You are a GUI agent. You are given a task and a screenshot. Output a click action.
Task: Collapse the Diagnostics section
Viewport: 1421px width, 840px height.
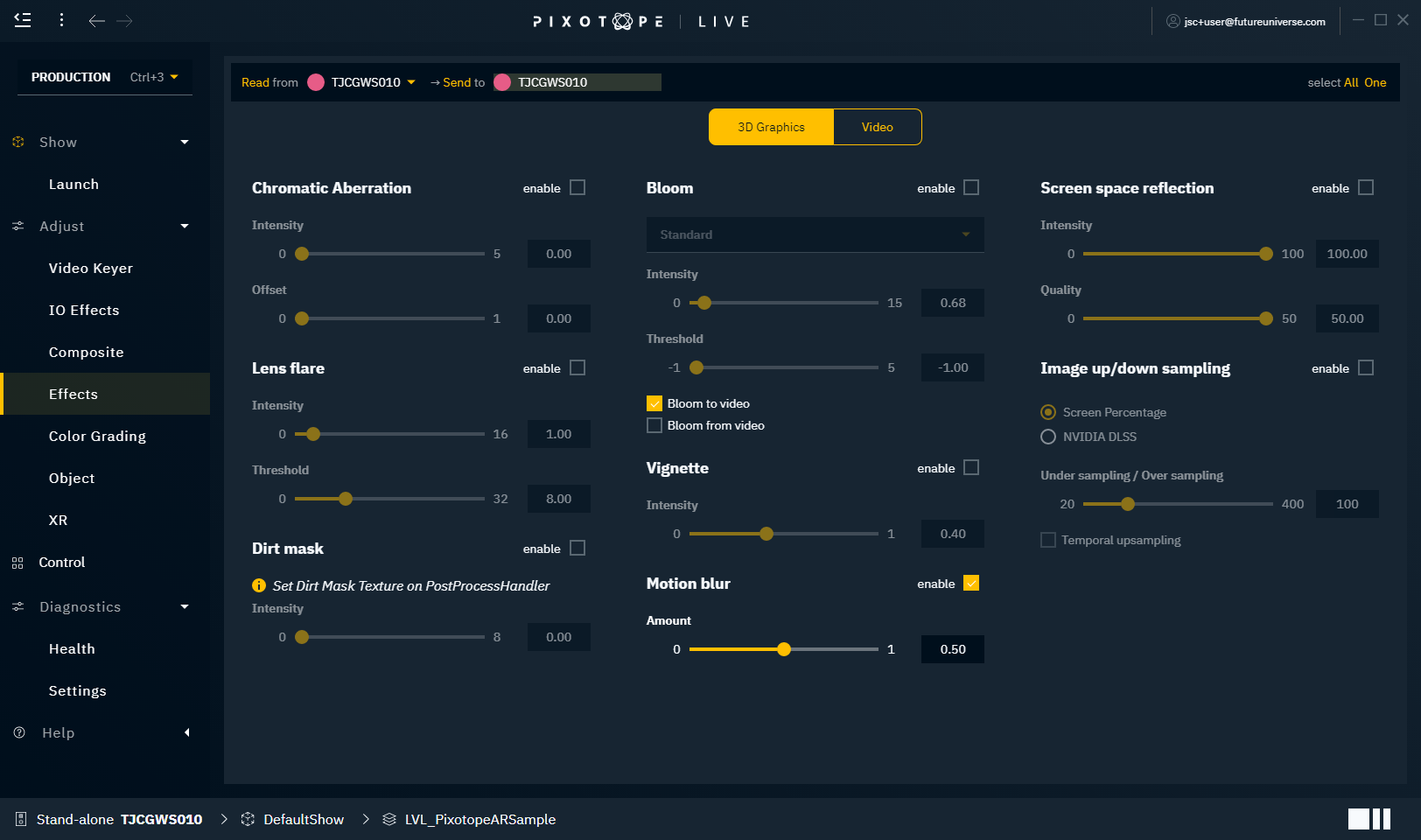tap(185, 606)
